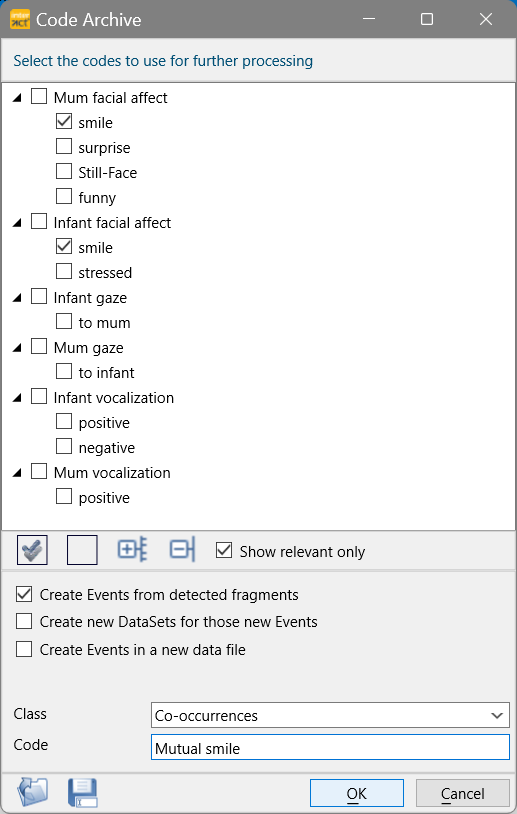Viewport: 517px width, 814px height.
Task: Toggle the Show relevant only checkbox
Action: pos(224,551)
